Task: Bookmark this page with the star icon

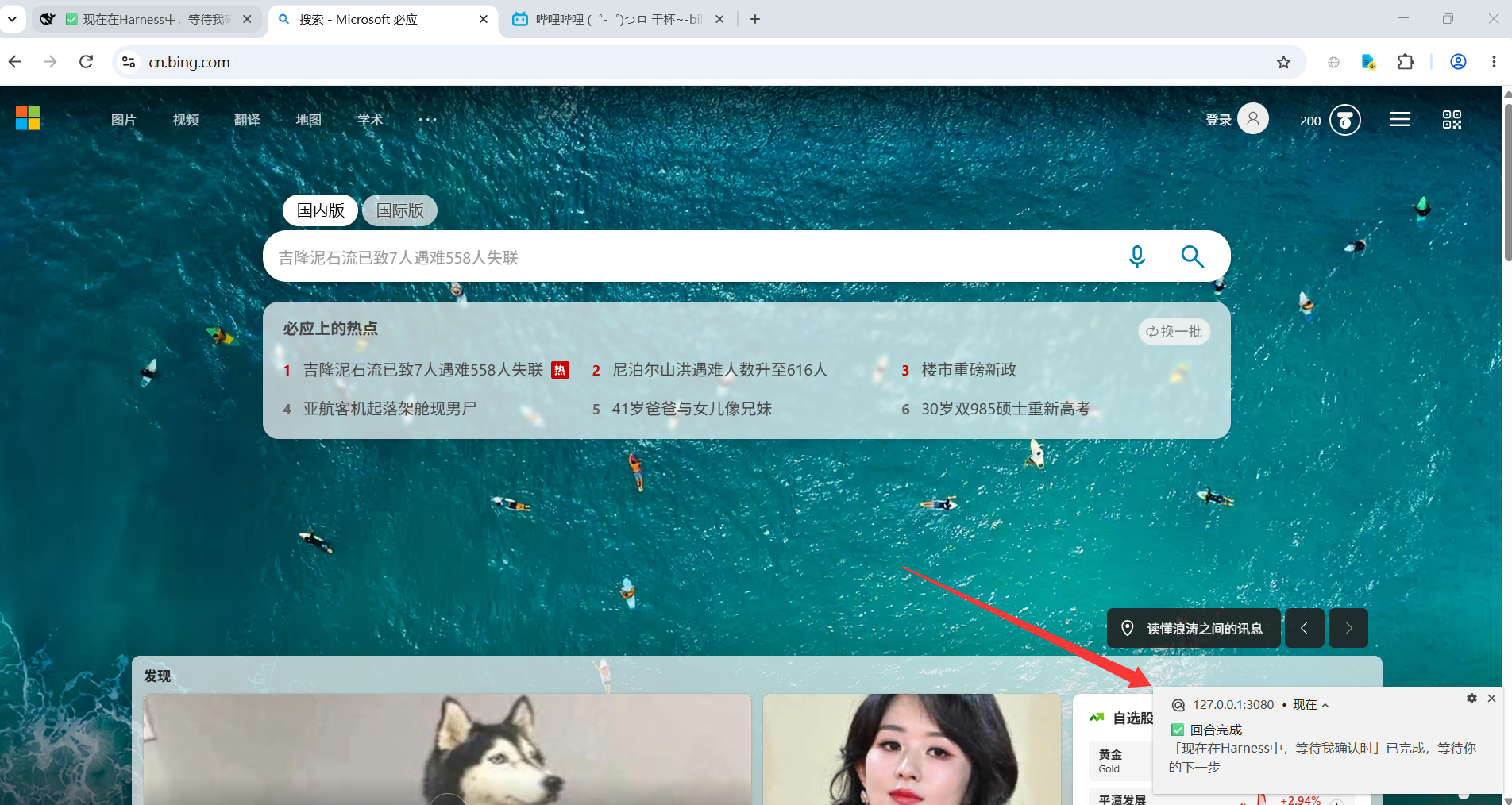Action: tap(1283, 62)
